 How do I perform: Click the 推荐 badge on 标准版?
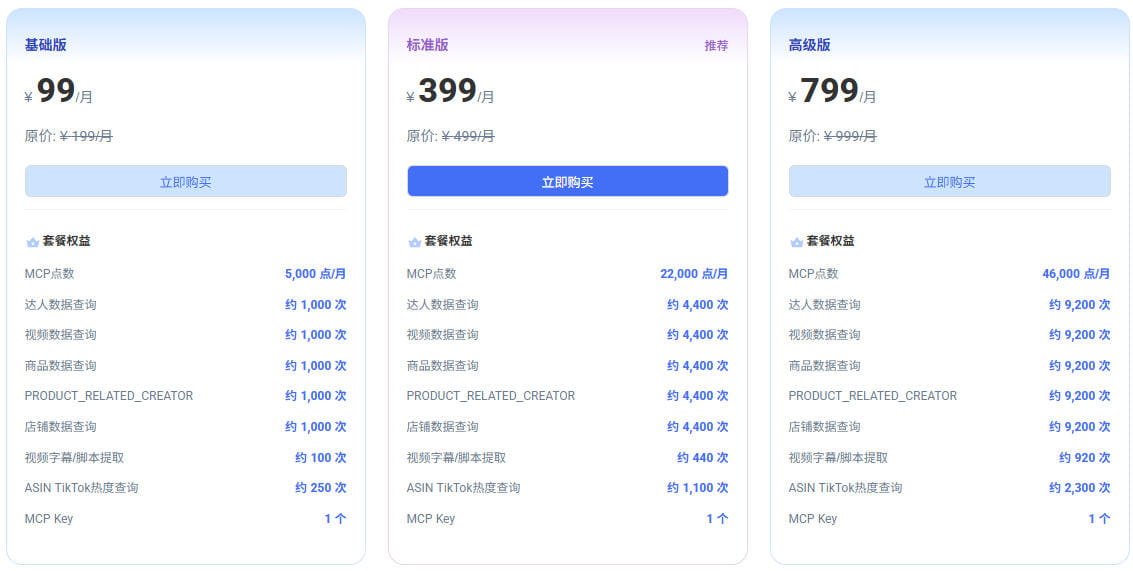(x=716, y=46)
